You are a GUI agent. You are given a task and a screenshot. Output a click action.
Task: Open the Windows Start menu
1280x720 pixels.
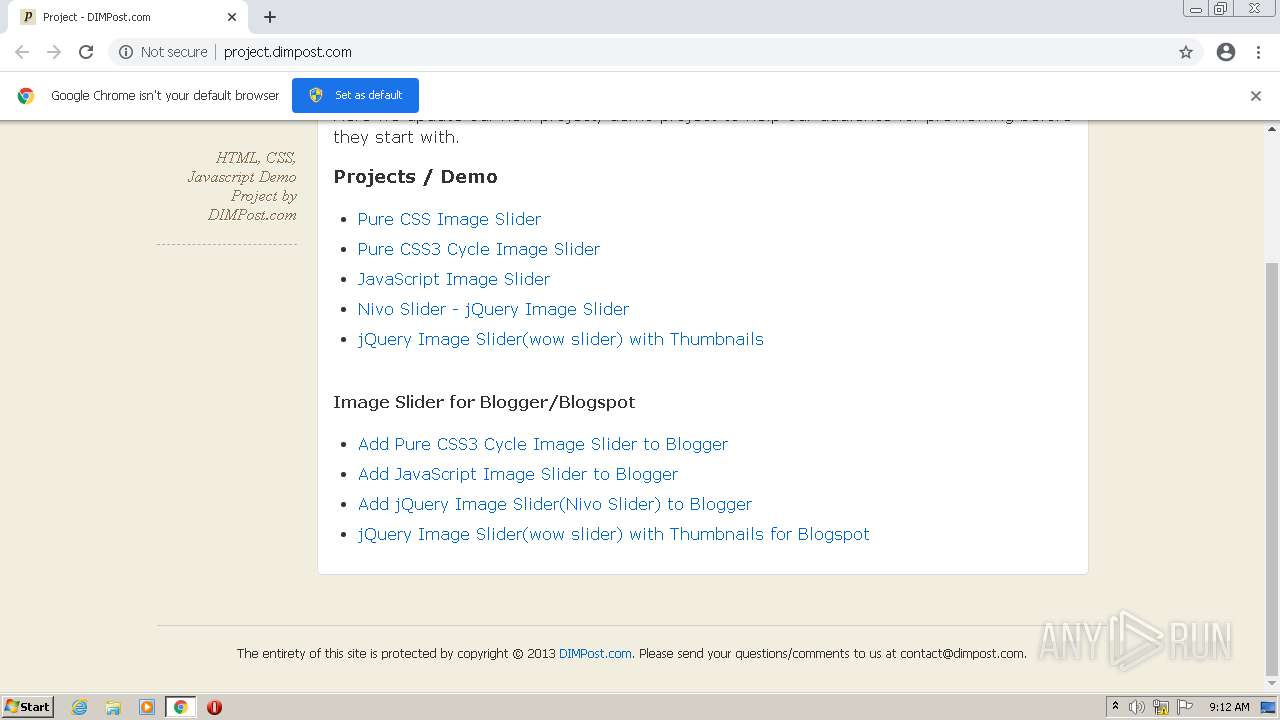(28, 707)
